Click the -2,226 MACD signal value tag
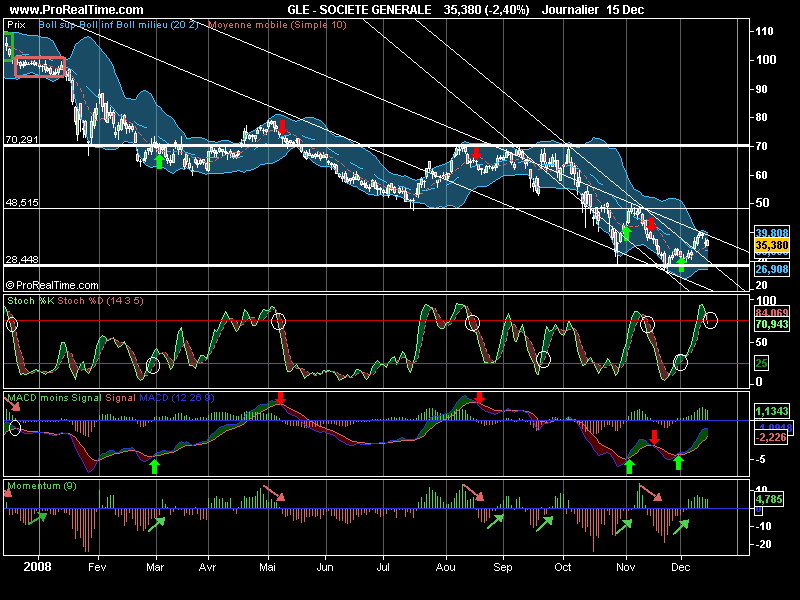The height and width of the screenshot is (600, 800). point(772,437)
